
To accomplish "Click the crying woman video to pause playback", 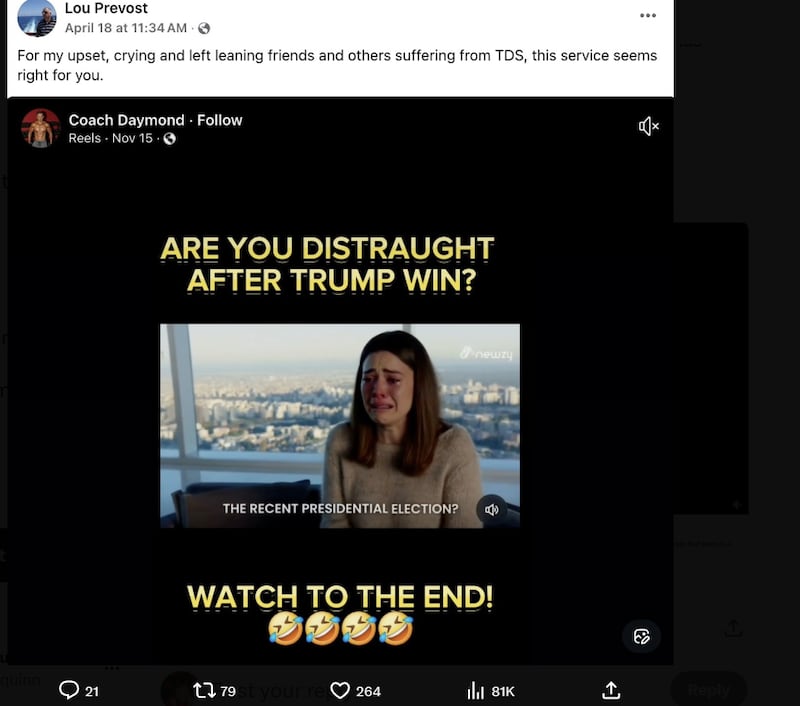I will tap(338, 425).
